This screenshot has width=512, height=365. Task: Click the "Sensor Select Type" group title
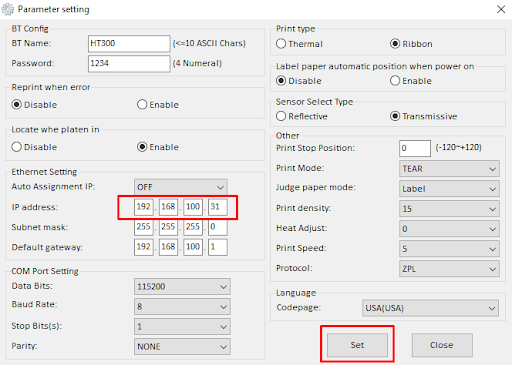(314, 102)
